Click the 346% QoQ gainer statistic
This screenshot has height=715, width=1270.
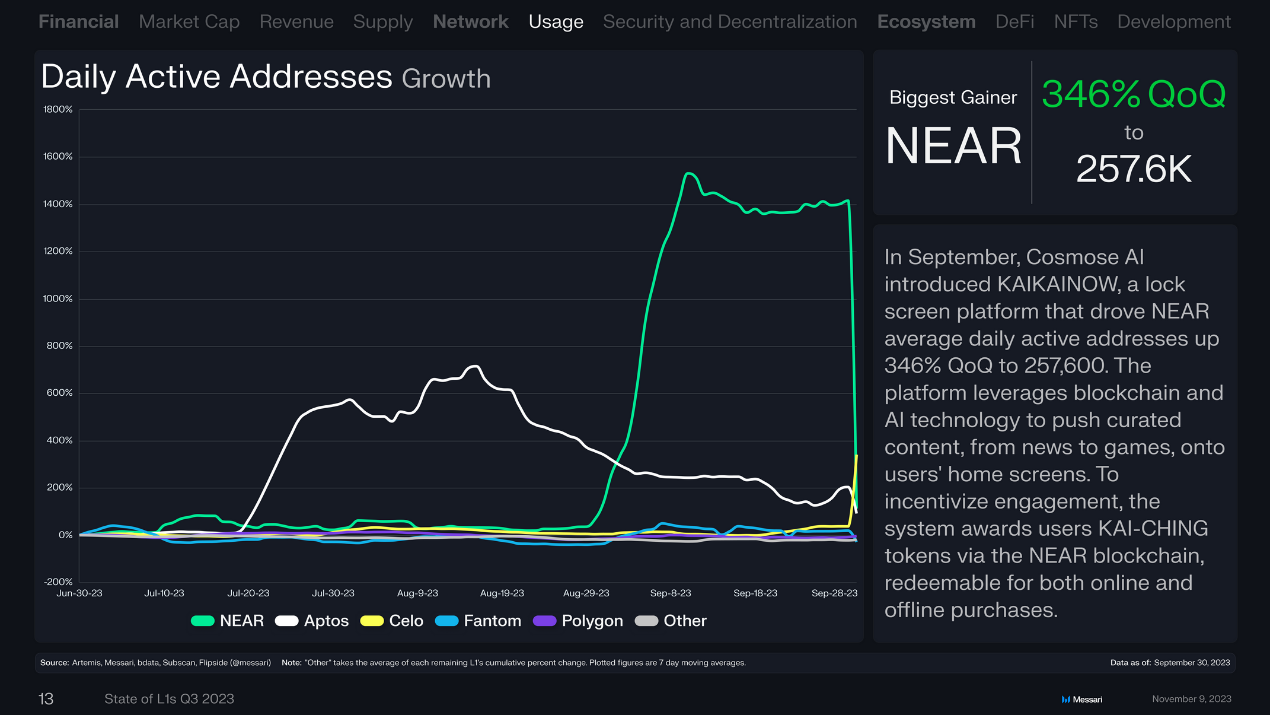[1133, 95]
